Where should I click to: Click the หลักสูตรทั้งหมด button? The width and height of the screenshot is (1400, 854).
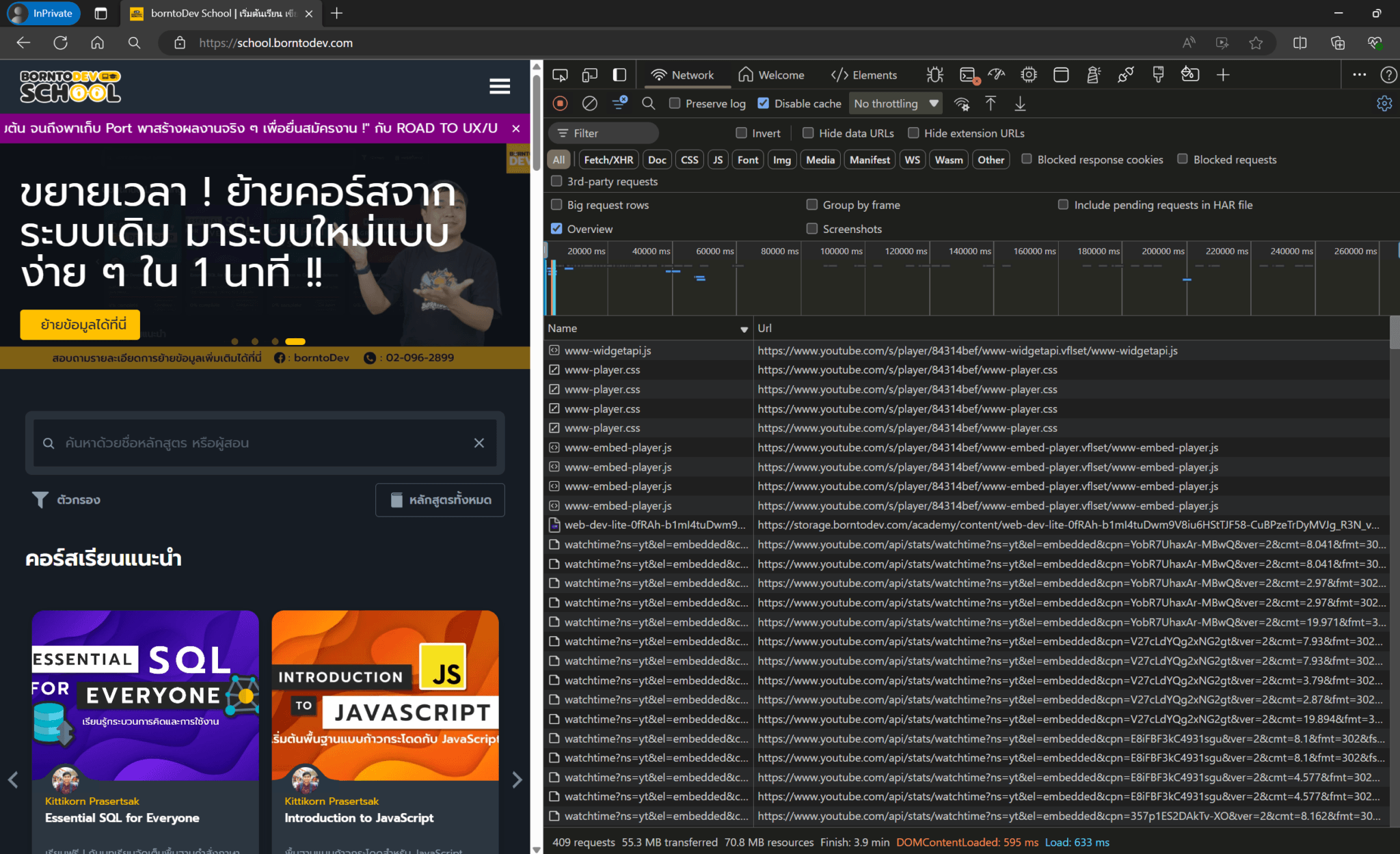pos(440,499)
